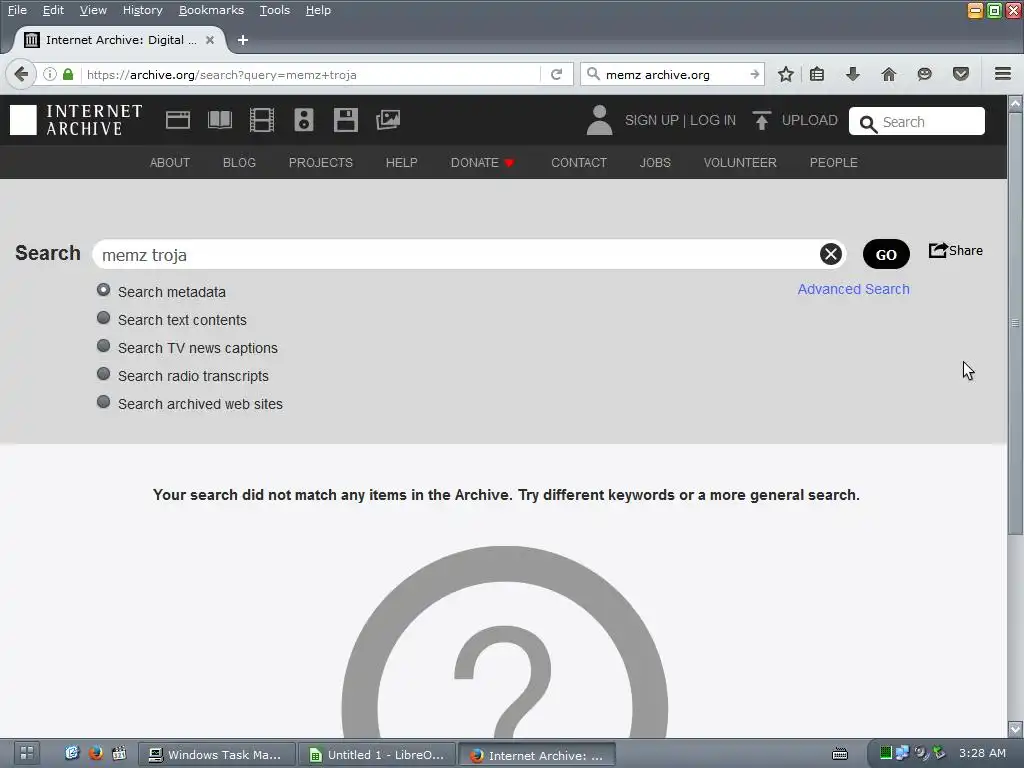Open the Texts book icon
The image size is (1024, 768).
(x=219, y=120)
